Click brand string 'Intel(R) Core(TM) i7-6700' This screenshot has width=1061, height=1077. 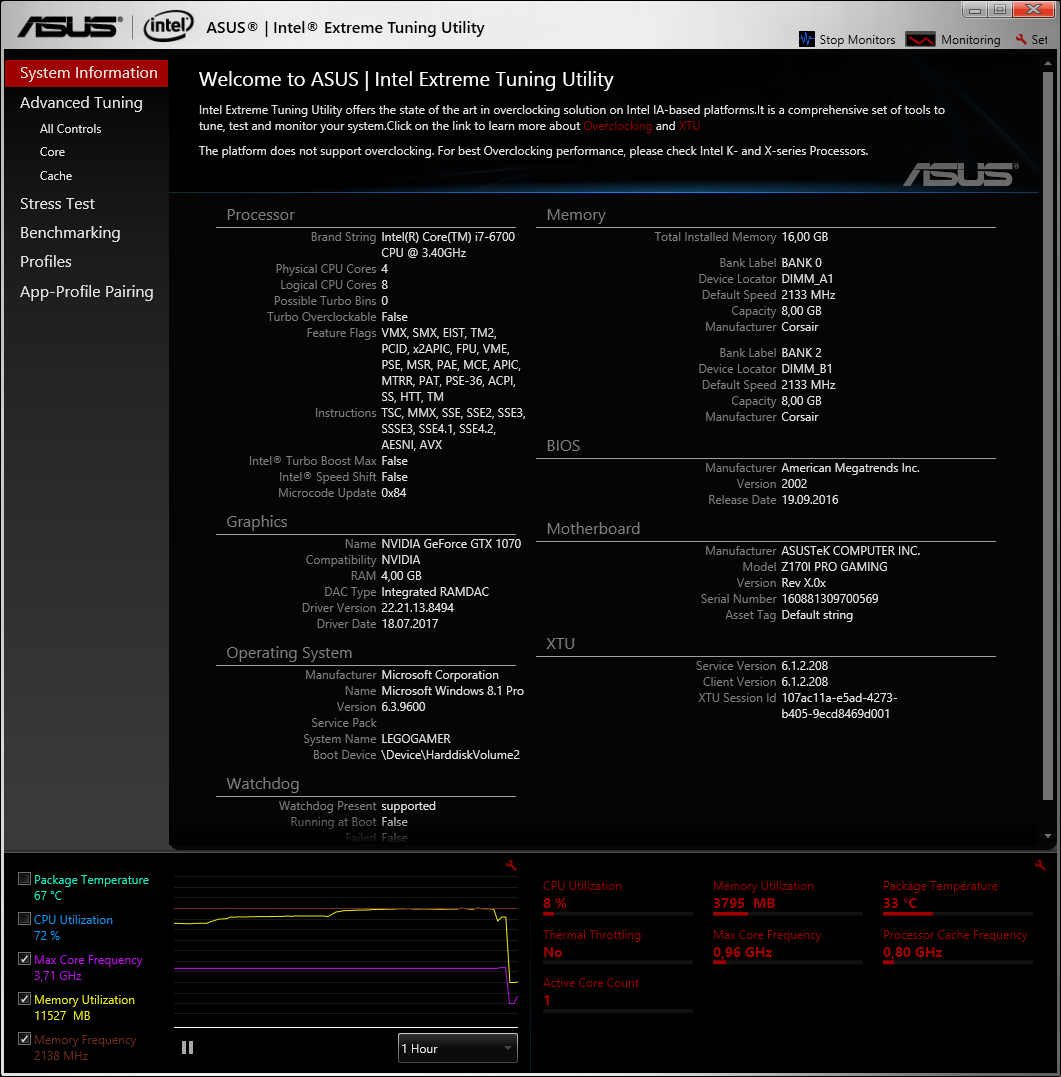click(x=448, y=237)
